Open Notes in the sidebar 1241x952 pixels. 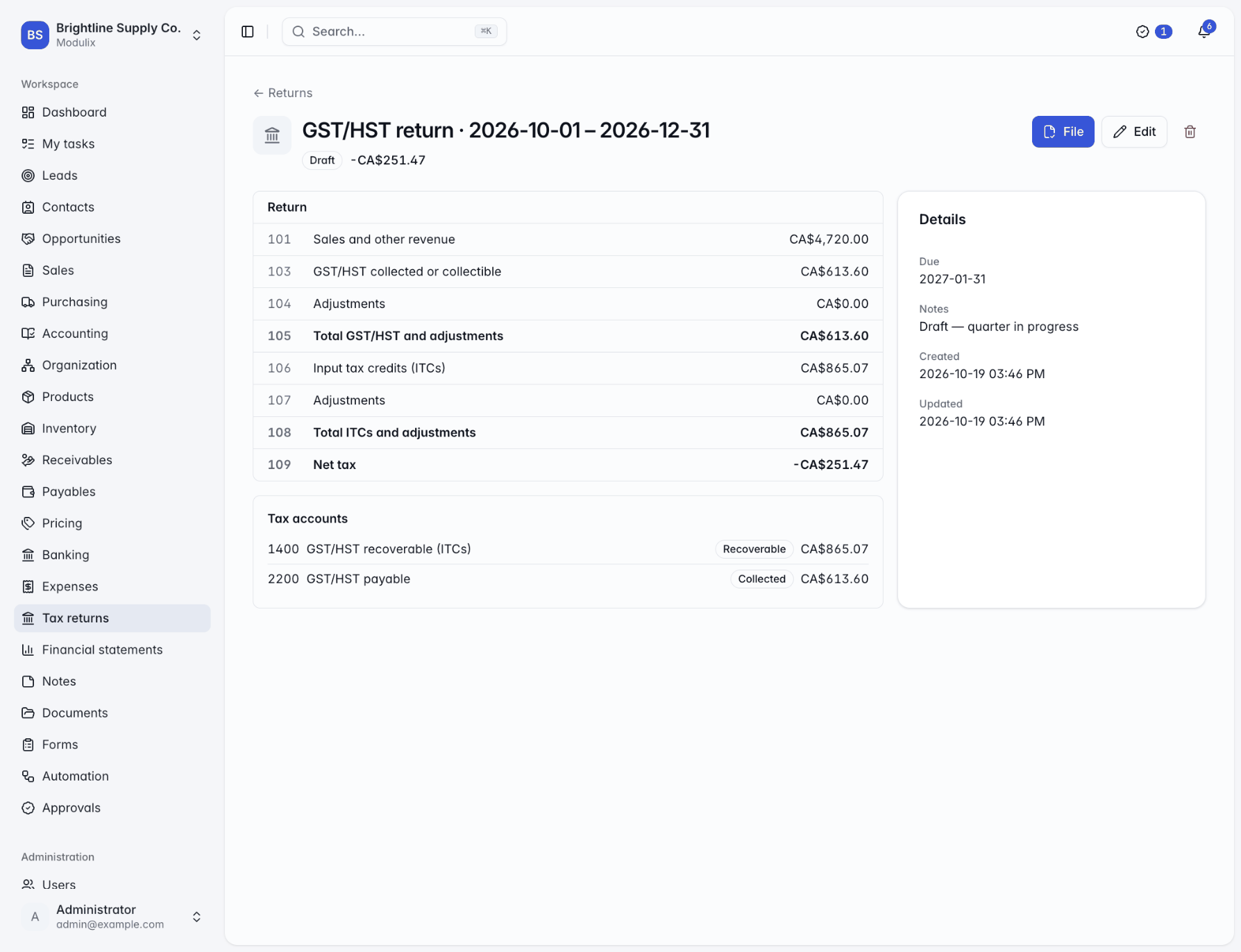(x=112, y=681)
